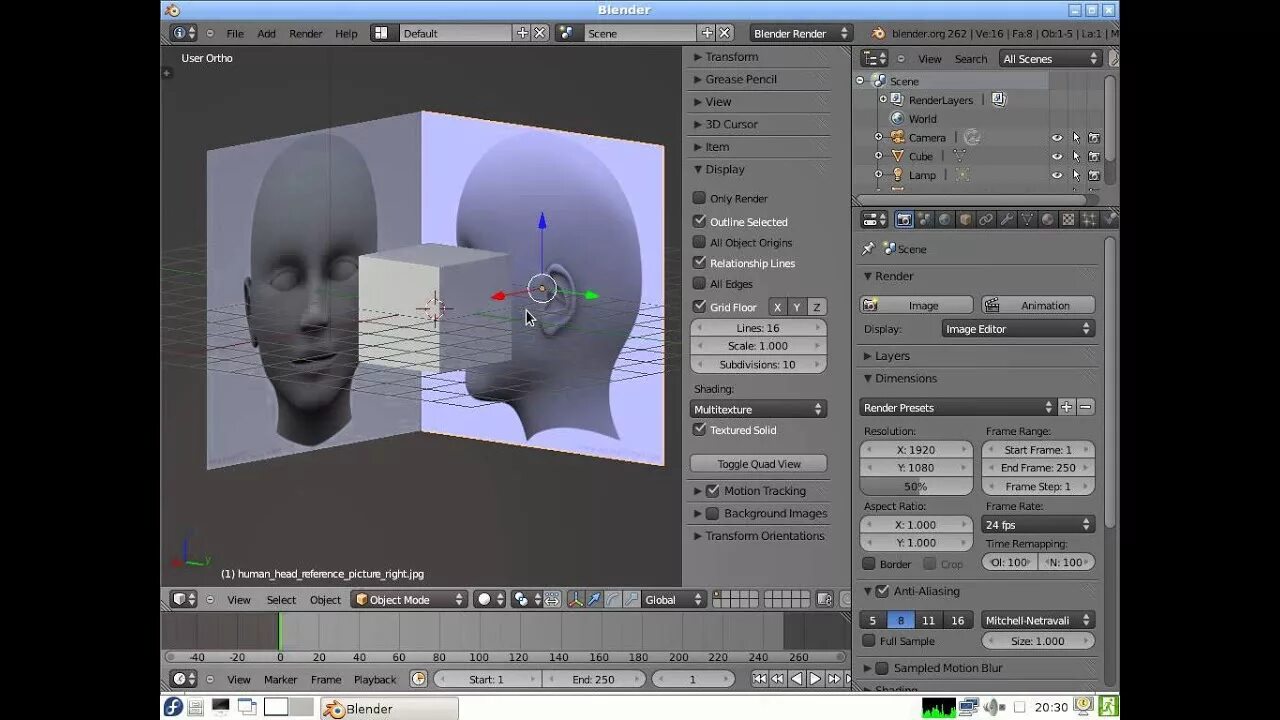The height and width of the screenshot is (720, 1280).
Task: Enable All Object Origins checkbox
Action: [699, 242]
